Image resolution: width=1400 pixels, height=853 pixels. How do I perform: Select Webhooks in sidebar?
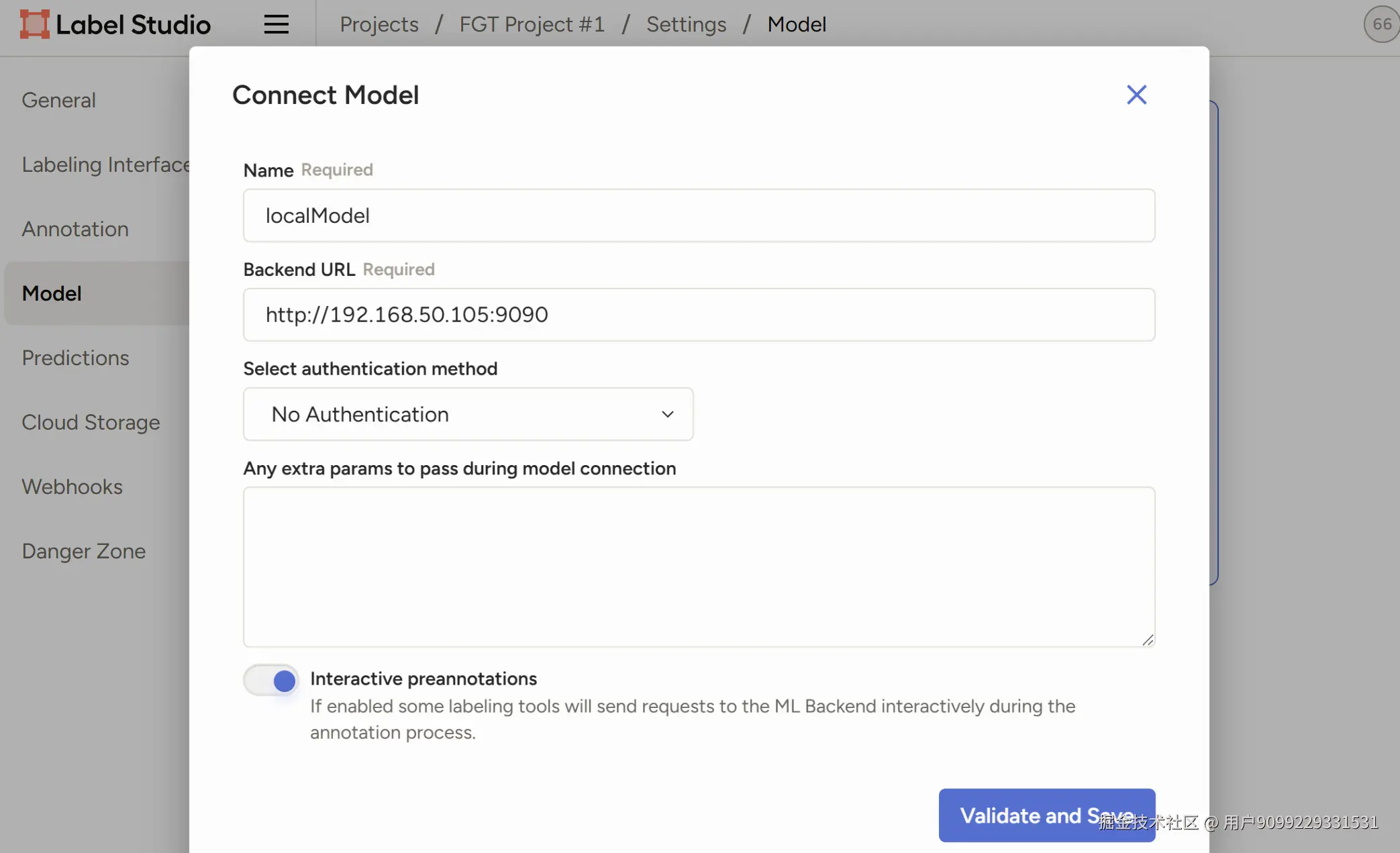coord(72,487)
